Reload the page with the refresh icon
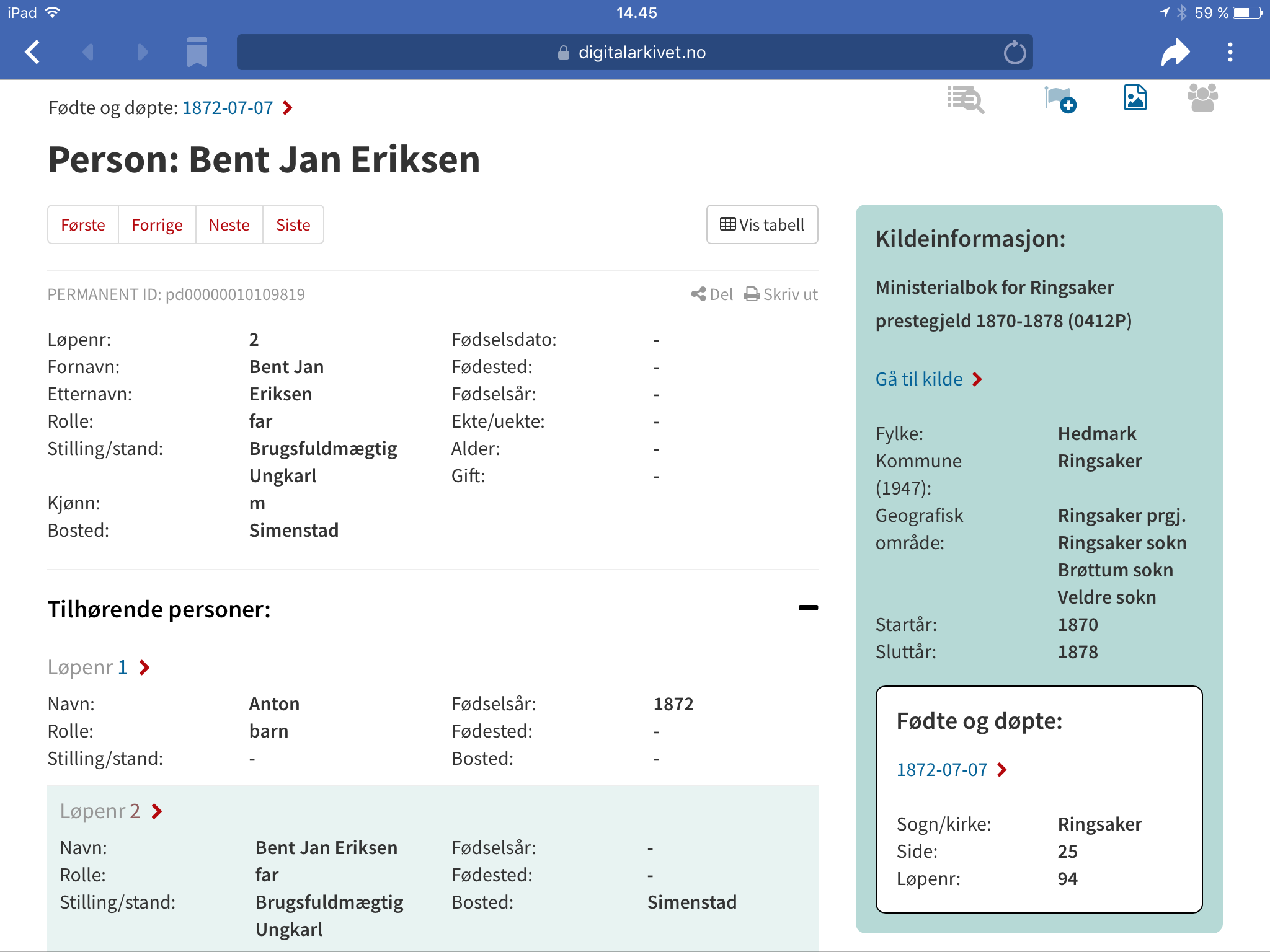The width and height of the screenshot is (1270, 952). (1015, 53)
